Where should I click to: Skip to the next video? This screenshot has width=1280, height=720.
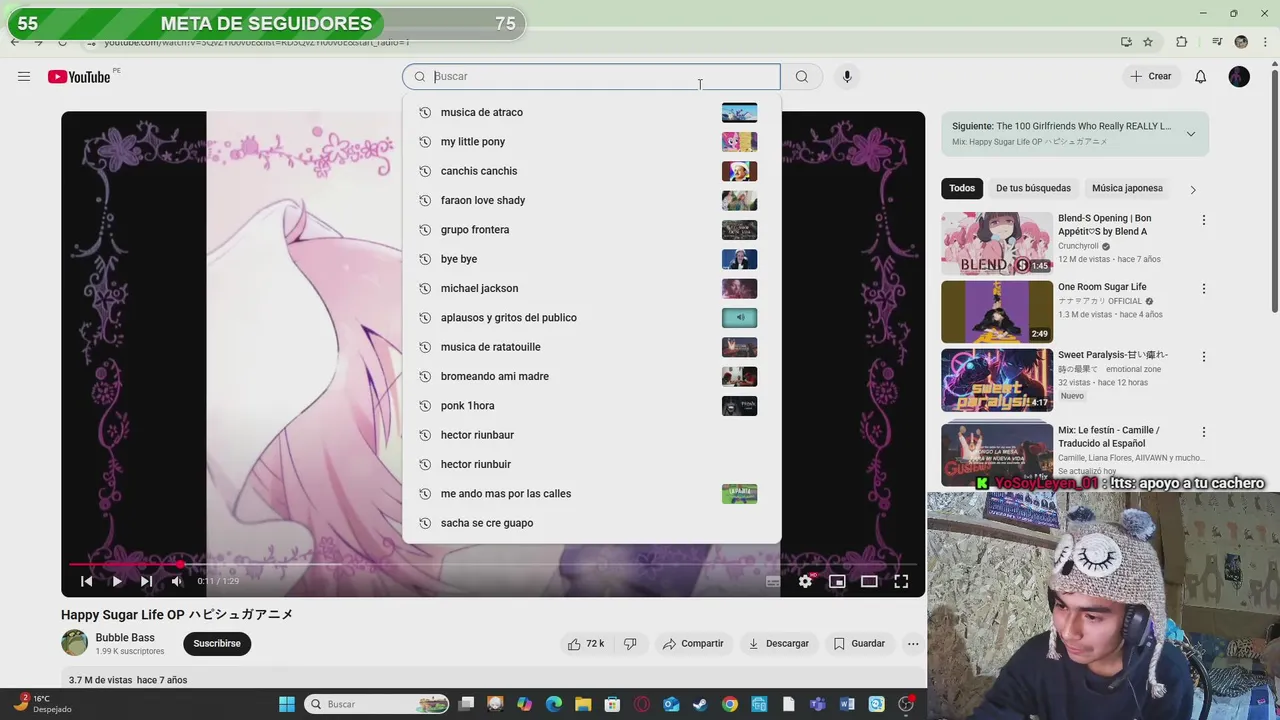tap(146, 581)
